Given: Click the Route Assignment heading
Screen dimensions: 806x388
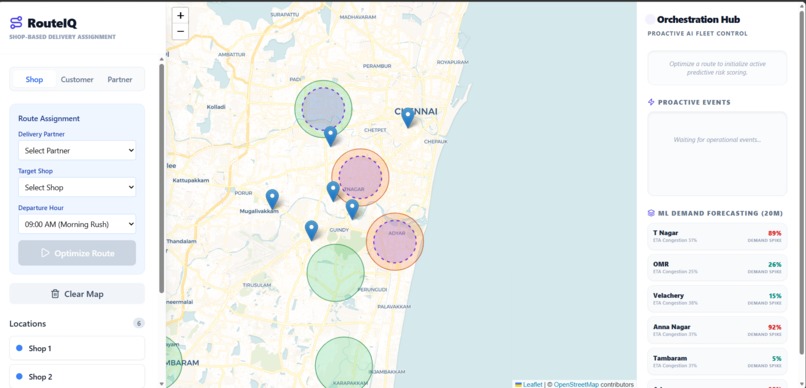Looking at the screenshot, I should (49, 118).
